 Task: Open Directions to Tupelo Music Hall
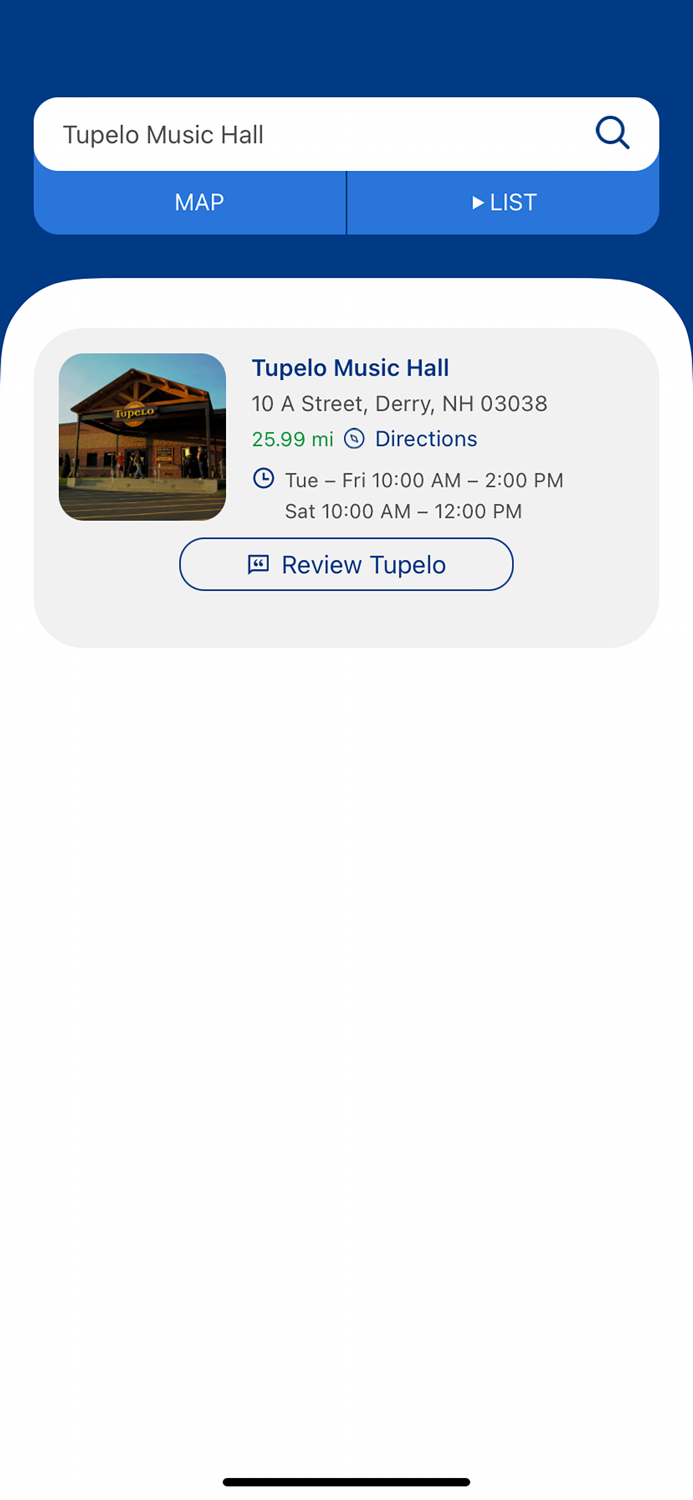coord(426,439)
